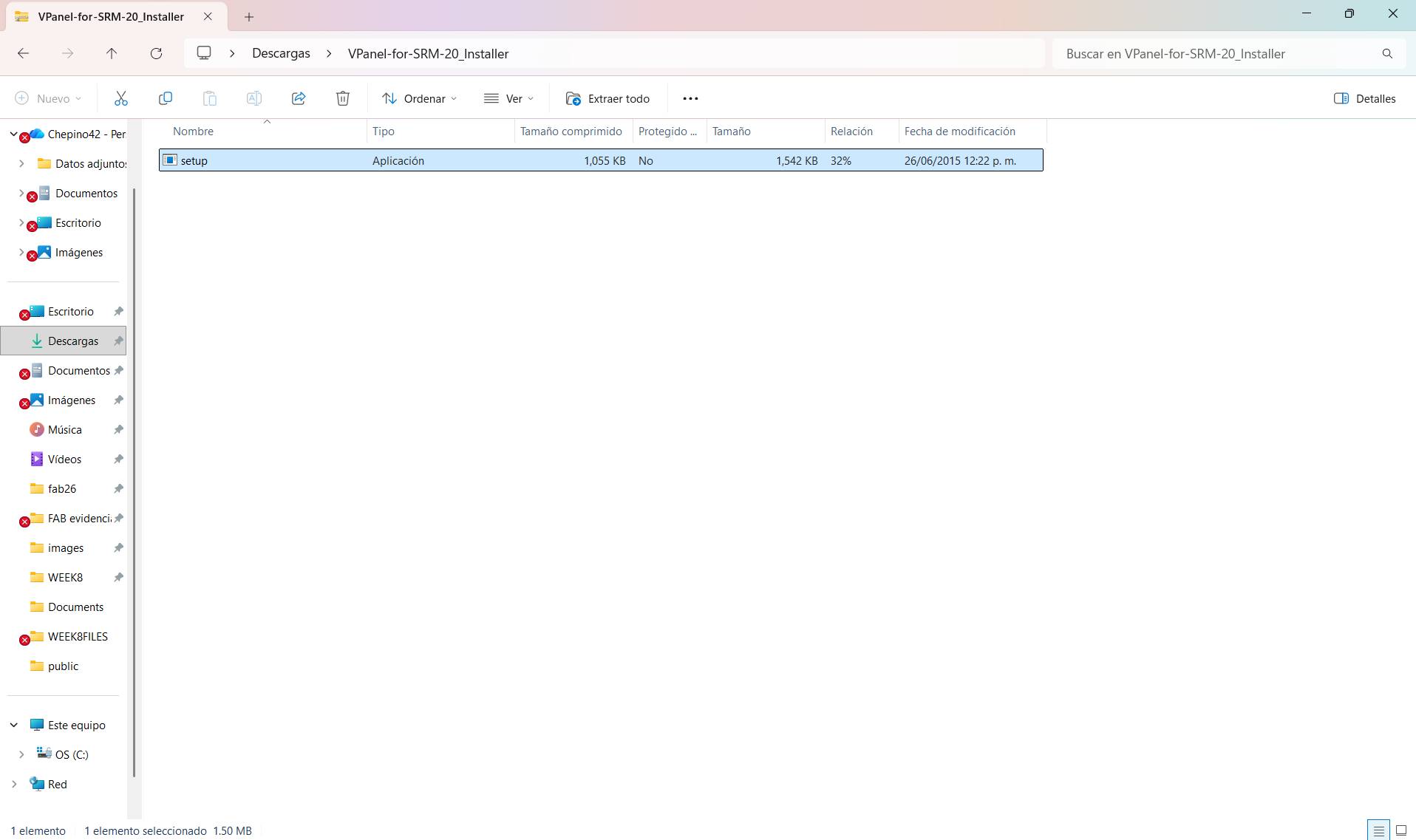Screen dimensions: 1416x840
Task: Click the Share icon in the toolbar
Action: tap(299, 98)
